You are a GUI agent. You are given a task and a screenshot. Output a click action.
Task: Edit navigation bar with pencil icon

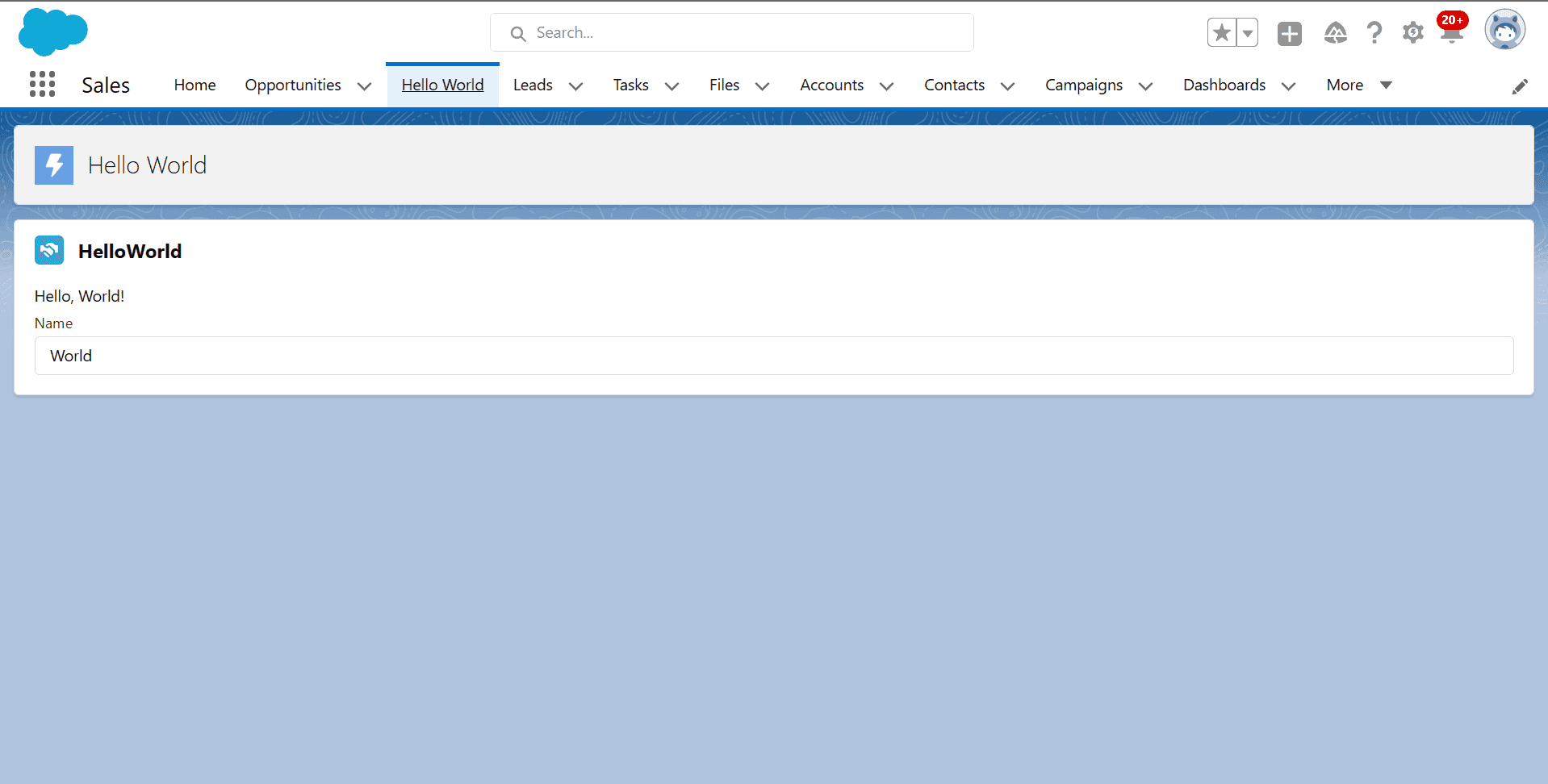(x=1520, y=86)
